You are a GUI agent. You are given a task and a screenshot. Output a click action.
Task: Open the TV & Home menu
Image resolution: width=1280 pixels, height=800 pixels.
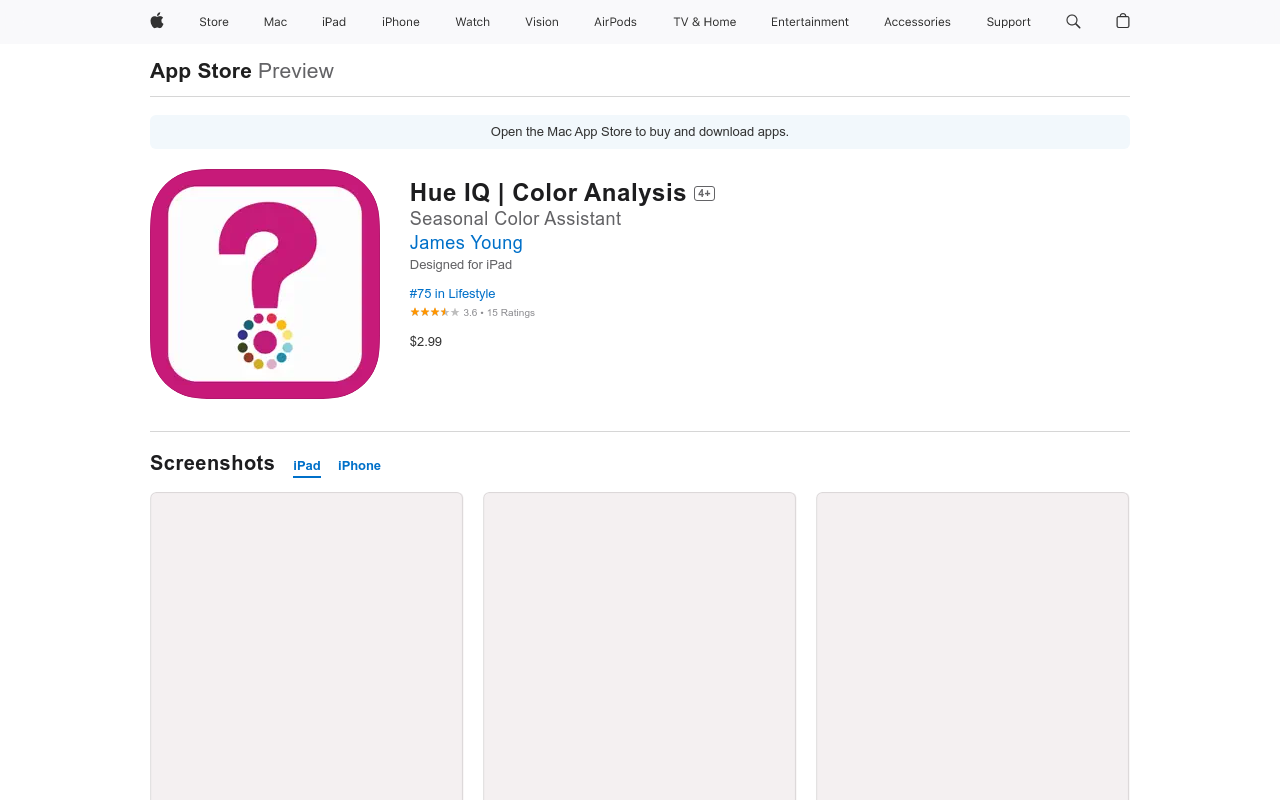point(705,22)
